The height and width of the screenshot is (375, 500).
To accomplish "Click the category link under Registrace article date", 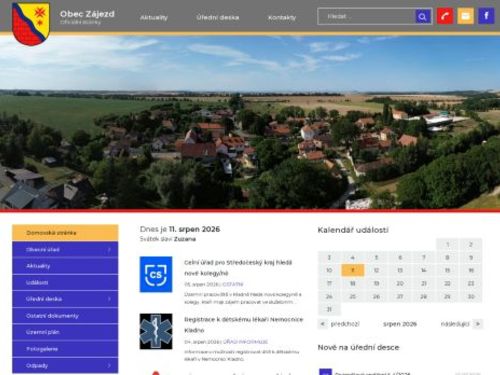I will point(245,342).
